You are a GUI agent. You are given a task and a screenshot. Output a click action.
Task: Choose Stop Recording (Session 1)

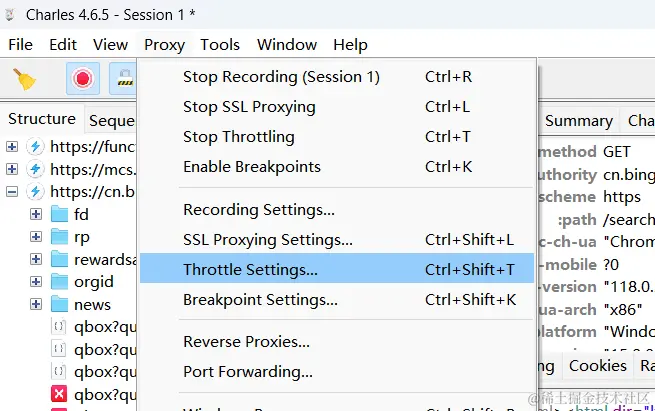pyautogui.click(x=281, y=77)
